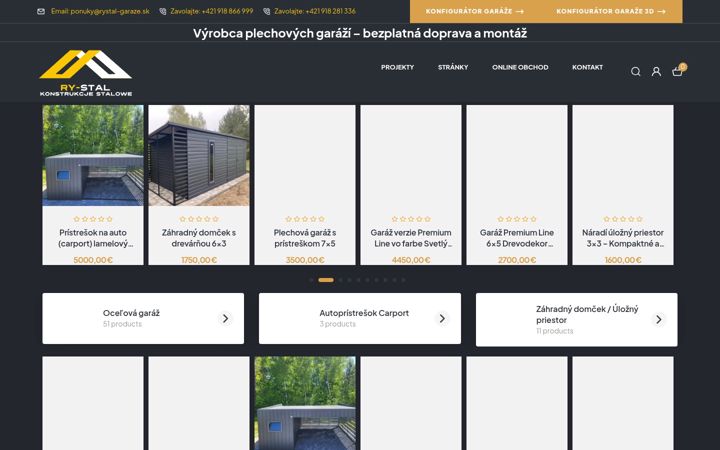This screenshot has height=450, width=720.
Task: Click phone icon beside +421 918 866 999
Action: pyautogui.click(x=163, y=11)
